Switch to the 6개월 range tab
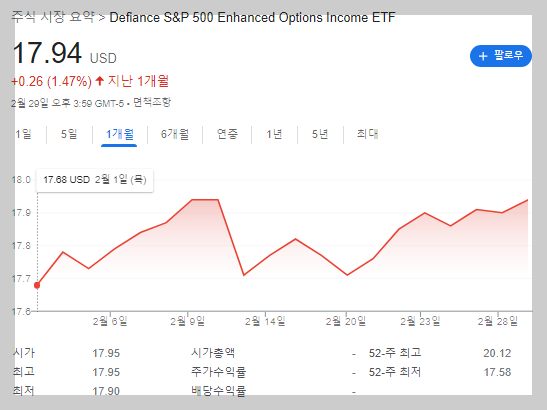Image resolution: width=547 pixels, height=410 pixels. tap(175, 134)
